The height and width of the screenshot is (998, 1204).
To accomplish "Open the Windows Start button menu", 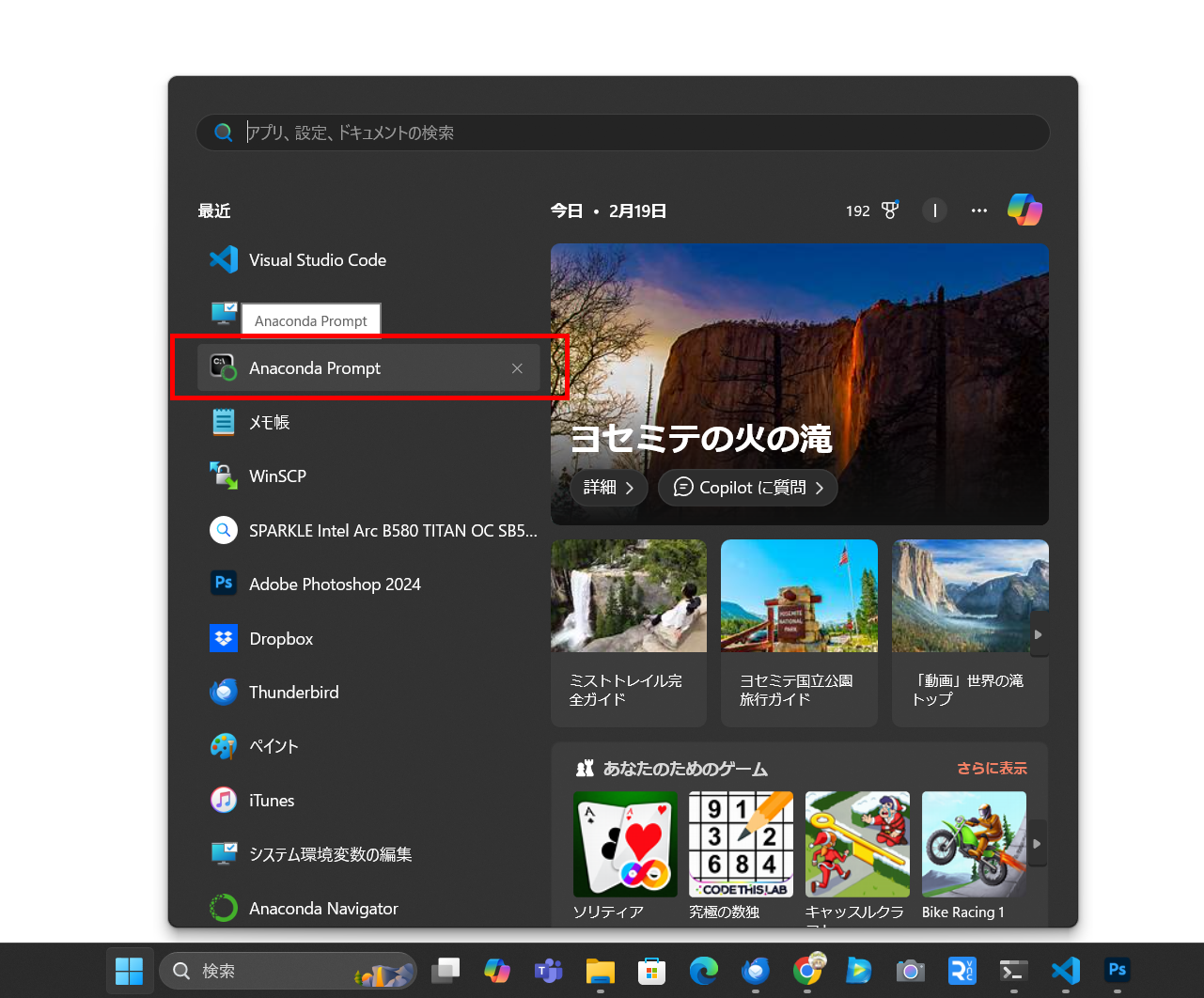I will [x=129, y=971].
